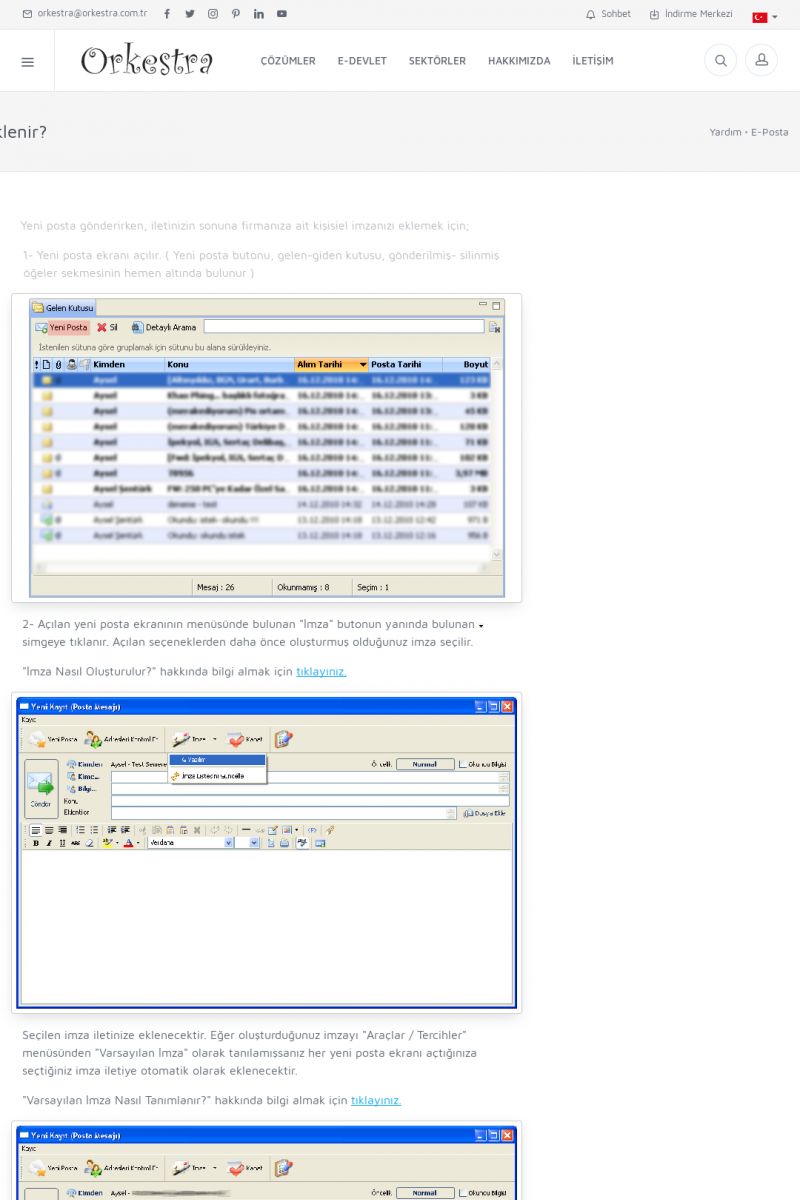The image size is (800, 1200).
Task: Open the İndirme Merkezi link
Action: click(691, 14)
